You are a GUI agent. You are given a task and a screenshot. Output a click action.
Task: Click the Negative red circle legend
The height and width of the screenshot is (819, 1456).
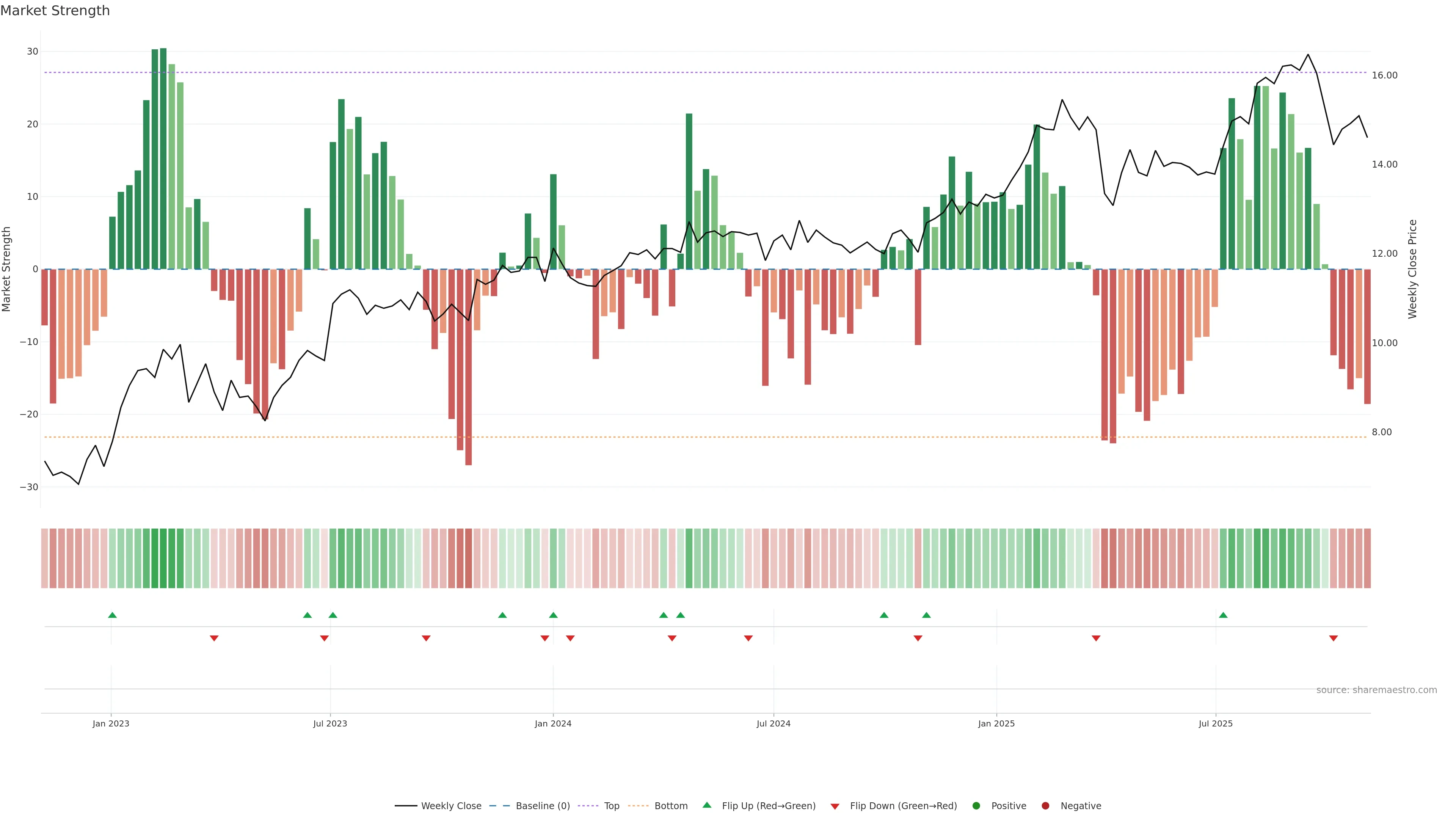coord(1045,805)
